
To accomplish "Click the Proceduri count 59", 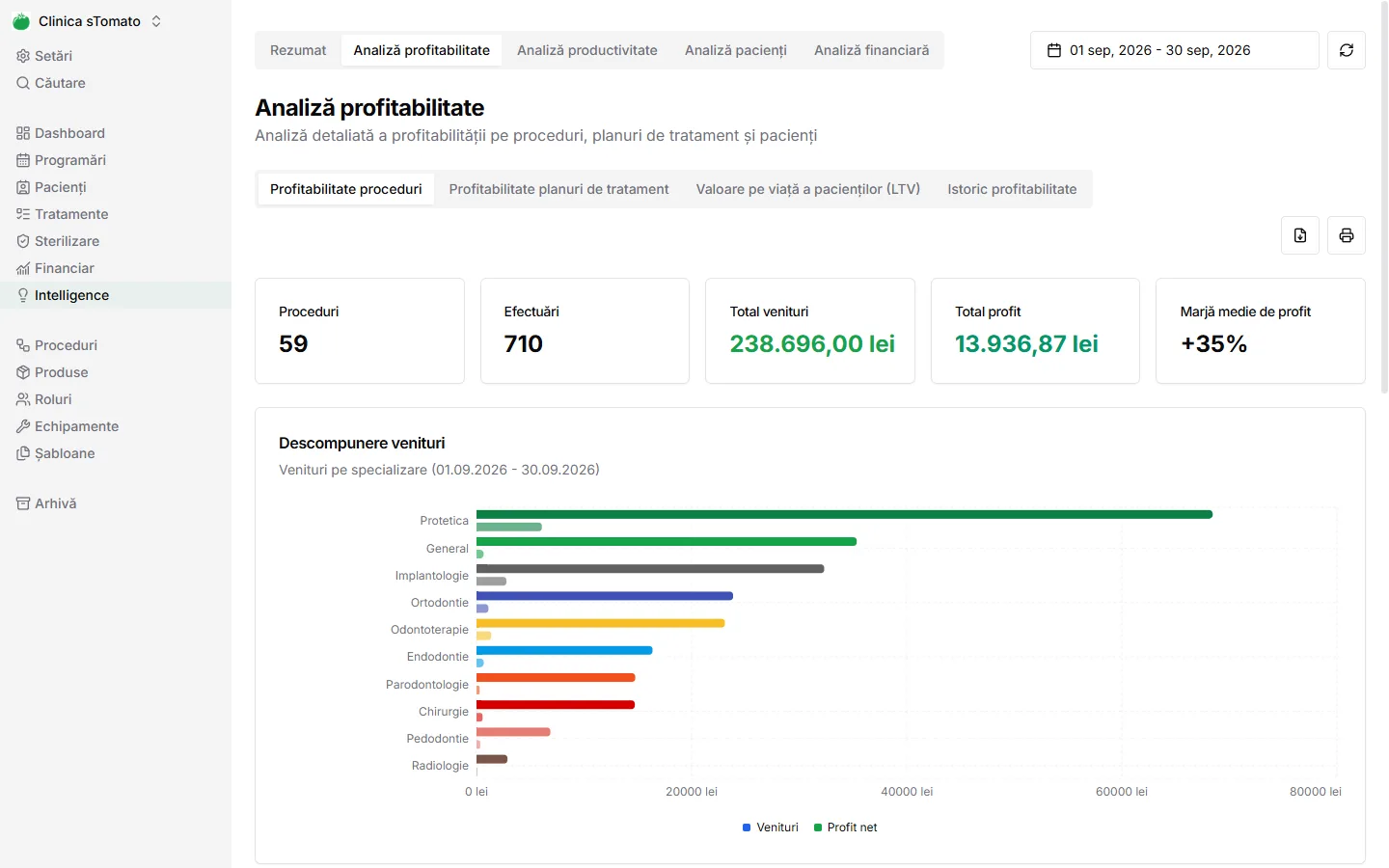I will click(293, 343).
